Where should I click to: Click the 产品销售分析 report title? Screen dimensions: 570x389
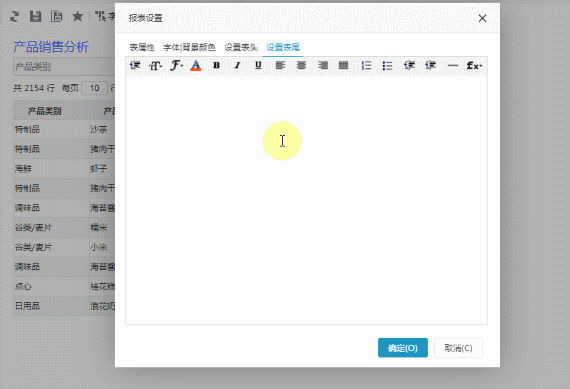[x=51, y=47]
